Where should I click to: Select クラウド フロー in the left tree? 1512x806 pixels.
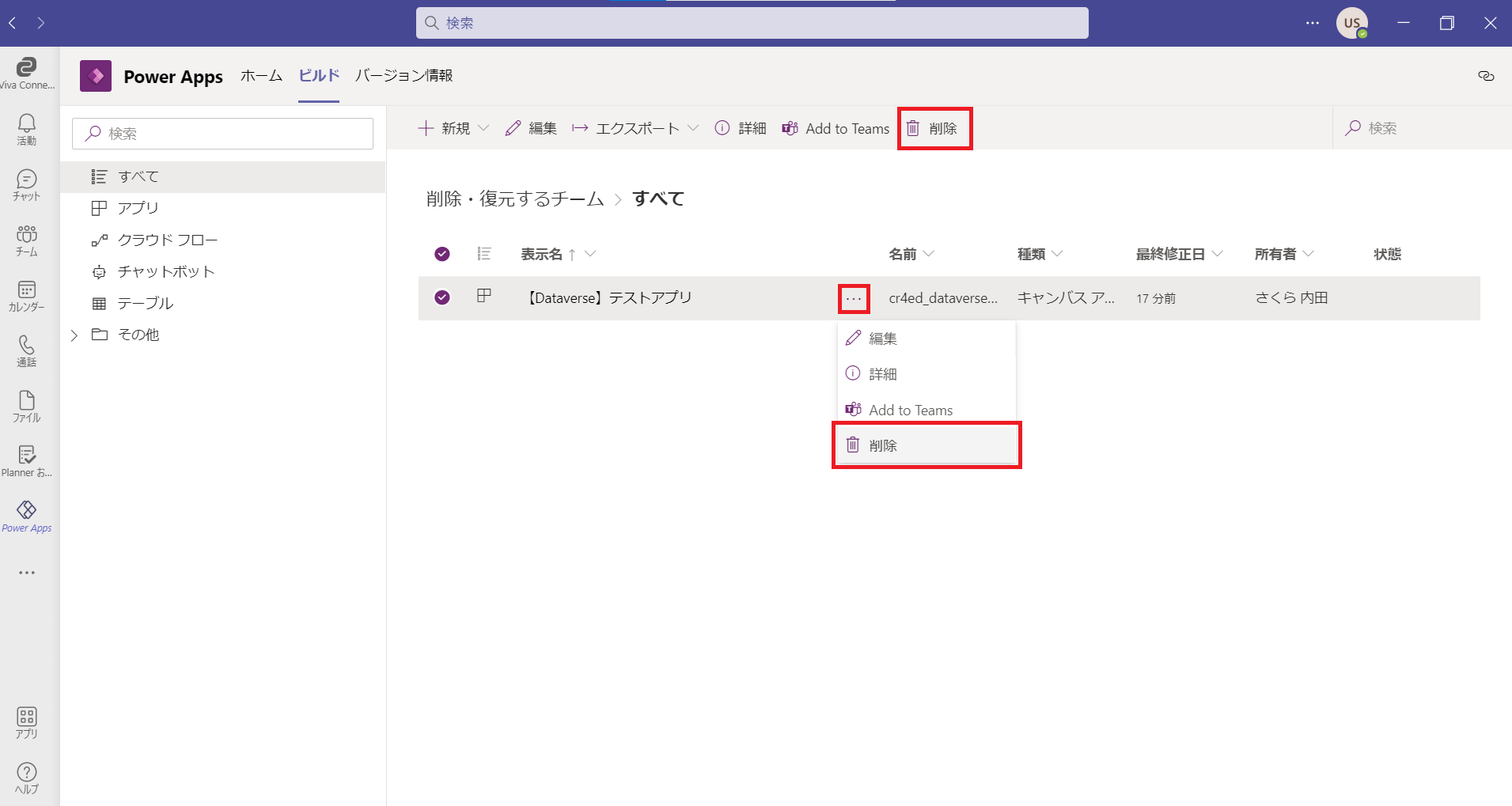click(167, 240)
